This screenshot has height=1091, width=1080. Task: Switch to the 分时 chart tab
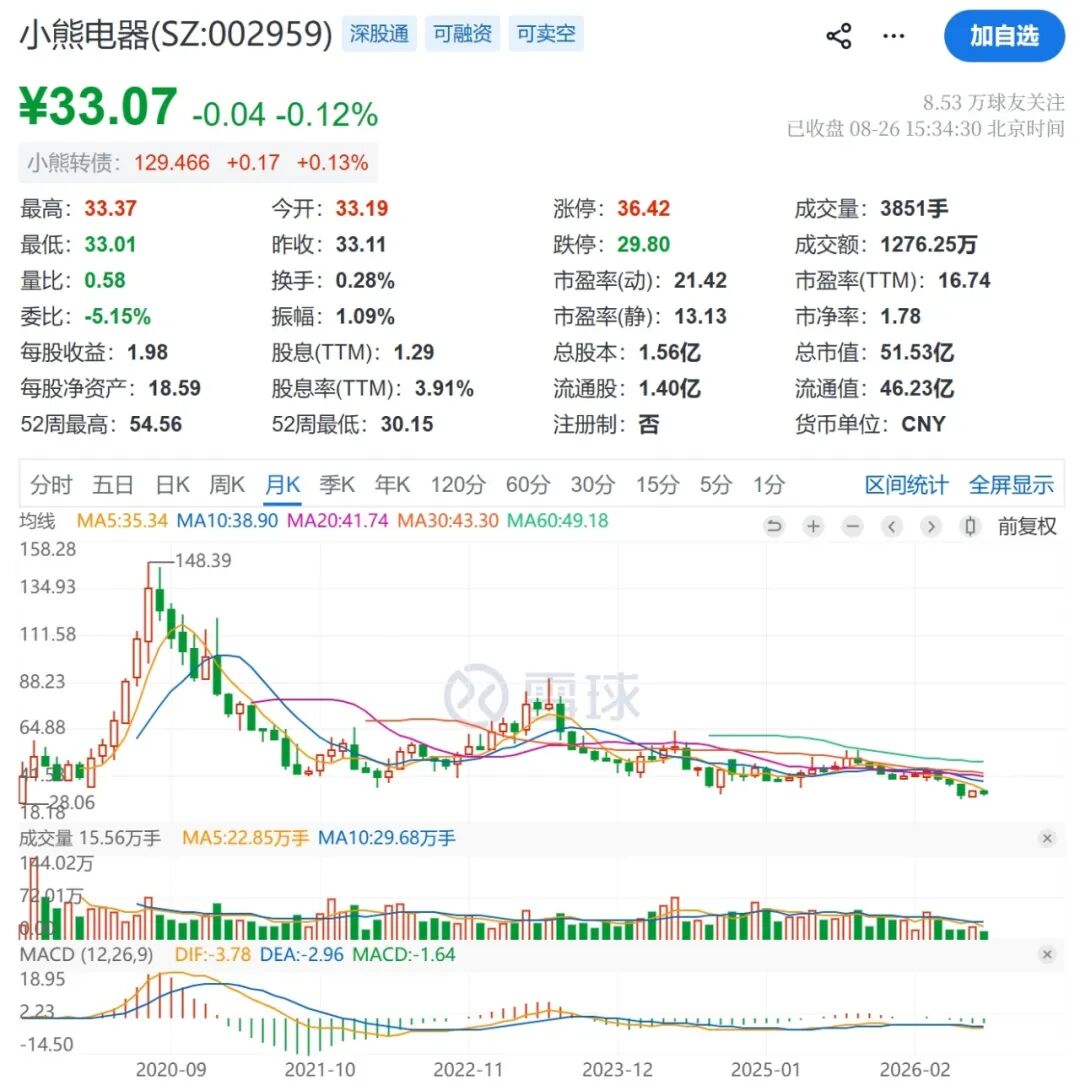51,484
